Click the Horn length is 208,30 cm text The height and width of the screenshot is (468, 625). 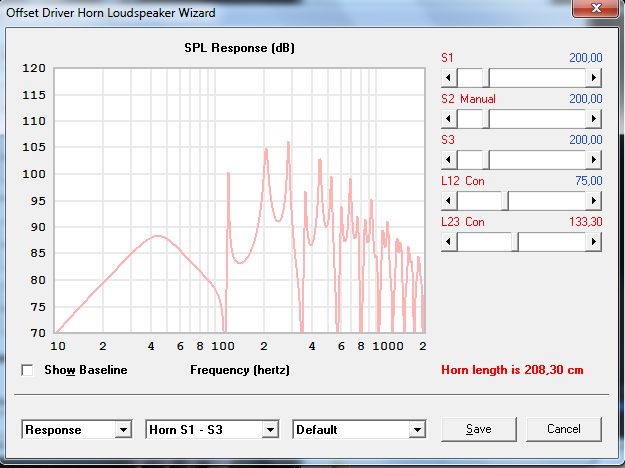tap(512, 370)
